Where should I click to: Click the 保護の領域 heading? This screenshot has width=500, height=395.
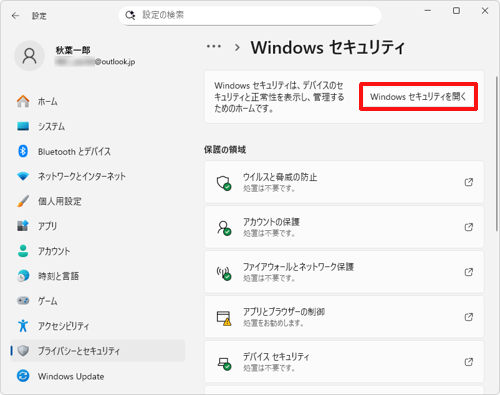coord(225,150)
